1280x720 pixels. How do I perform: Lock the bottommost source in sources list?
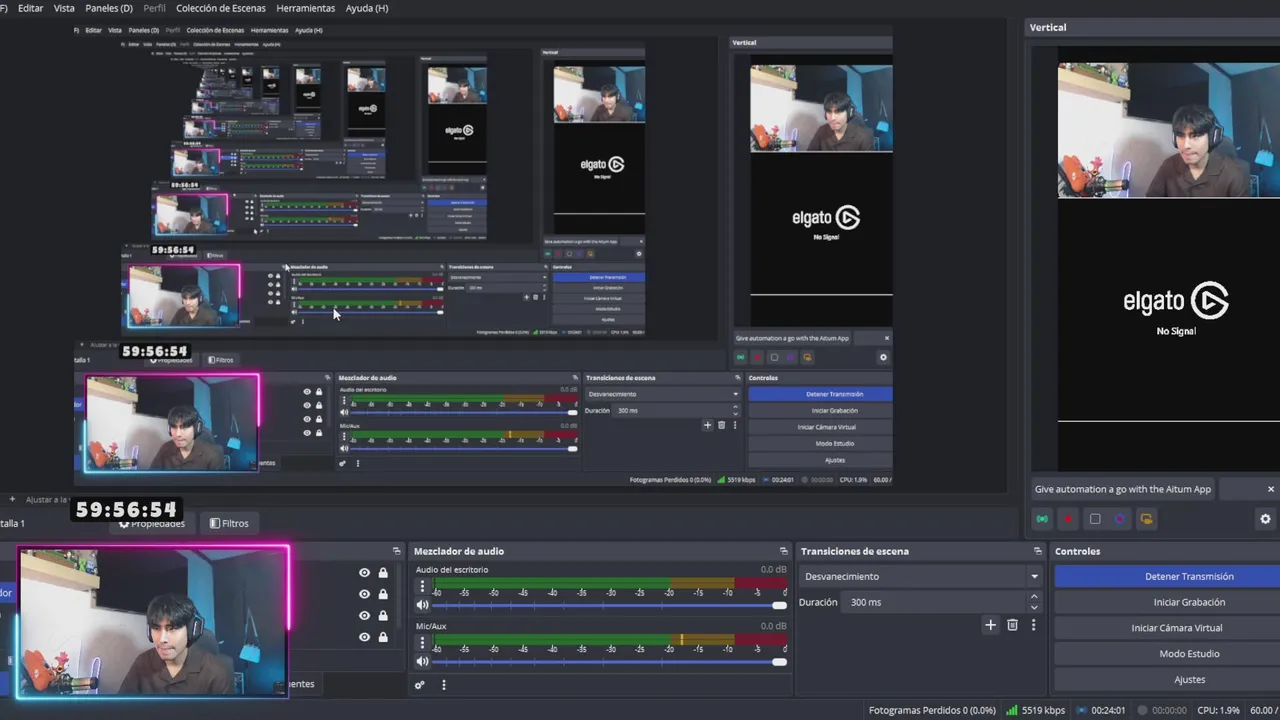click(383, 637)
